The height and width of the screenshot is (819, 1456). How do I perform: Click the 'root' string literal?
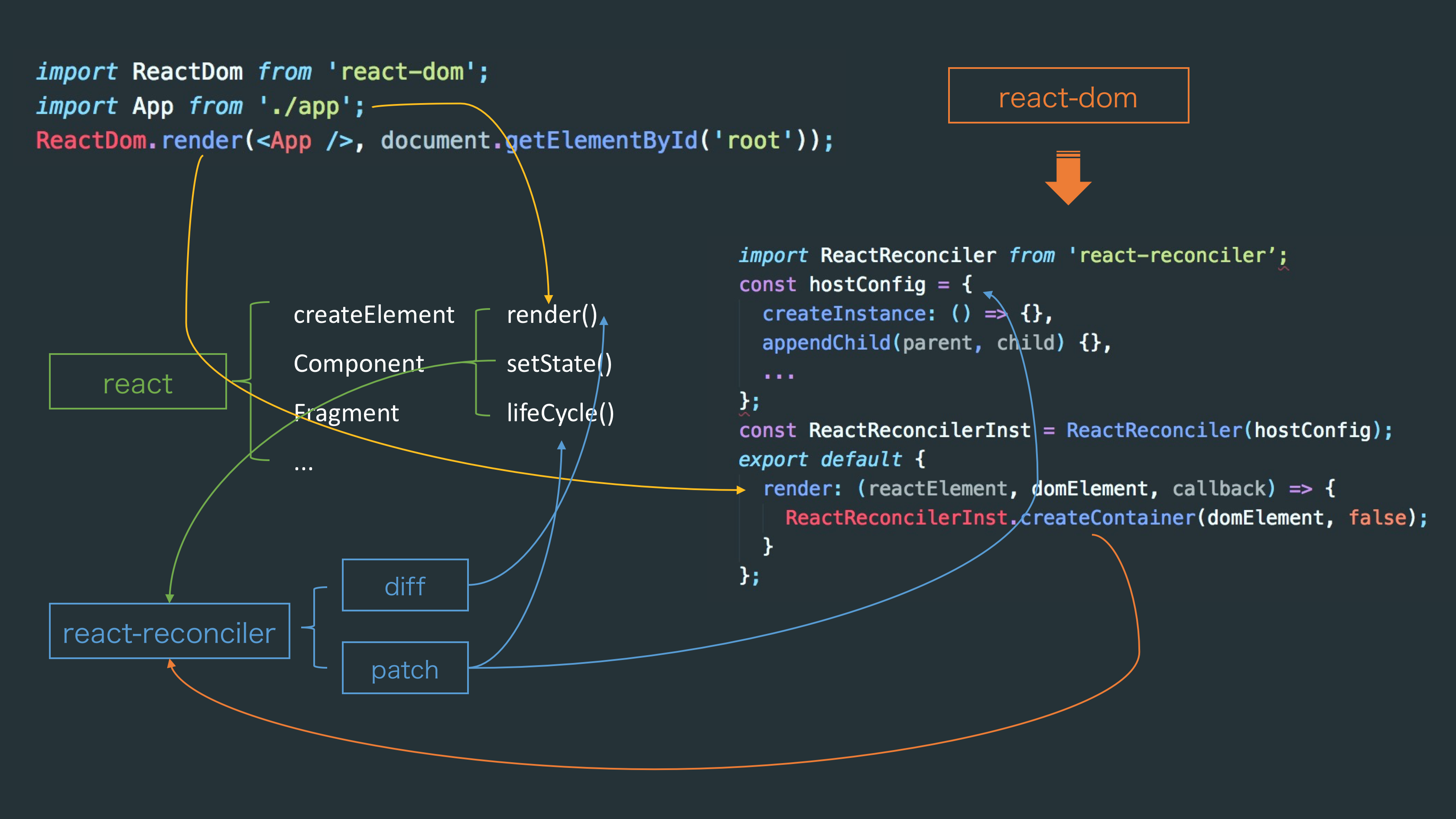[754, 140]
